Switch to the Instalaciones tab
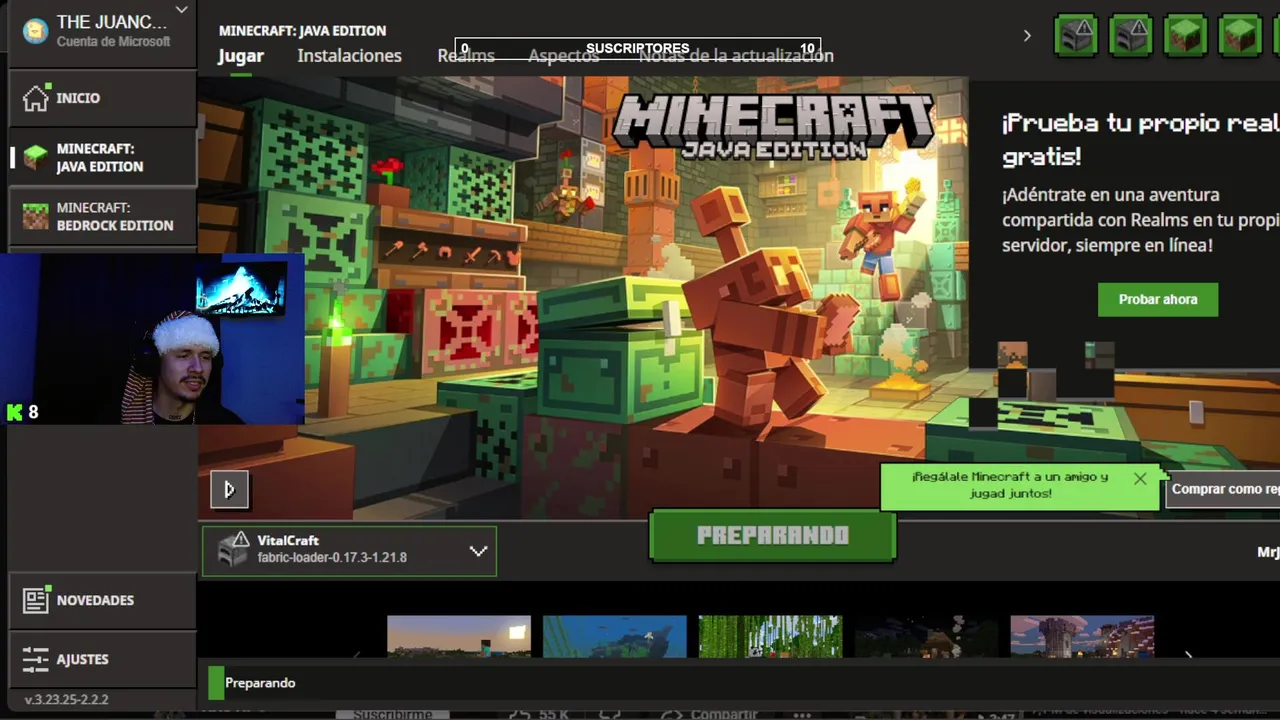This screenshot has height=720, width=1280. click(349, 56)
